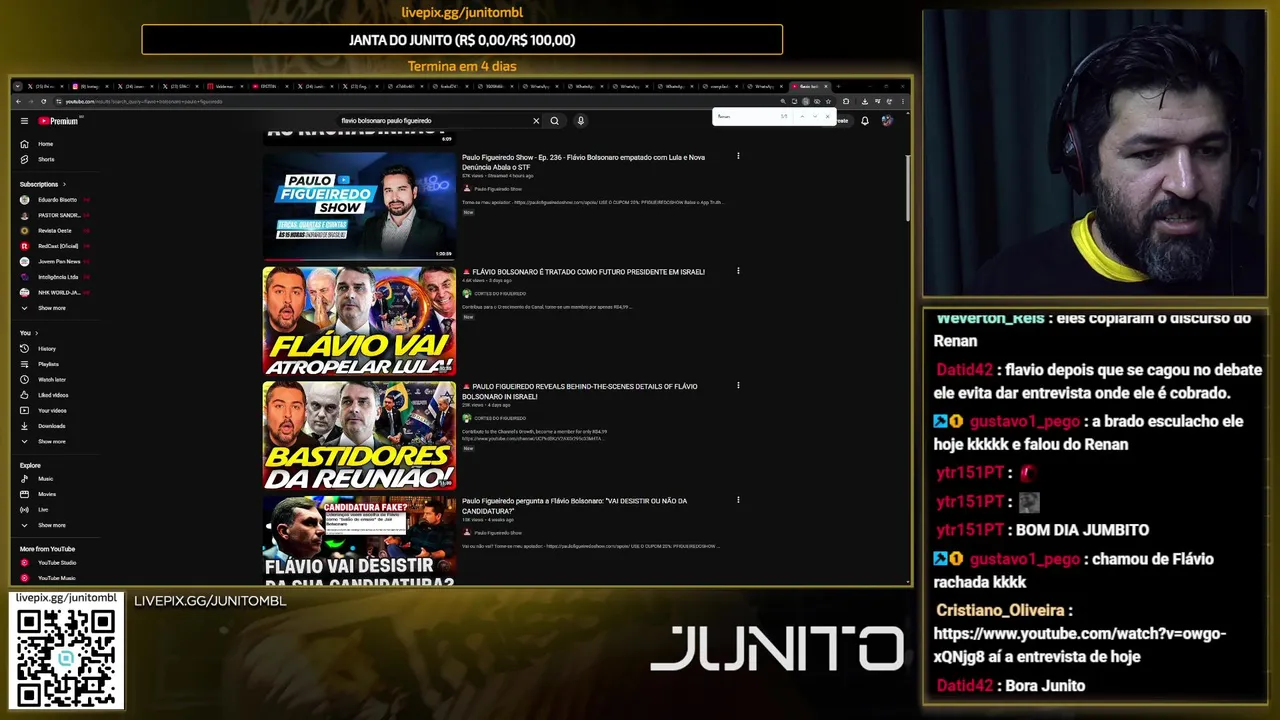Open Watch later list

[44, 380]
